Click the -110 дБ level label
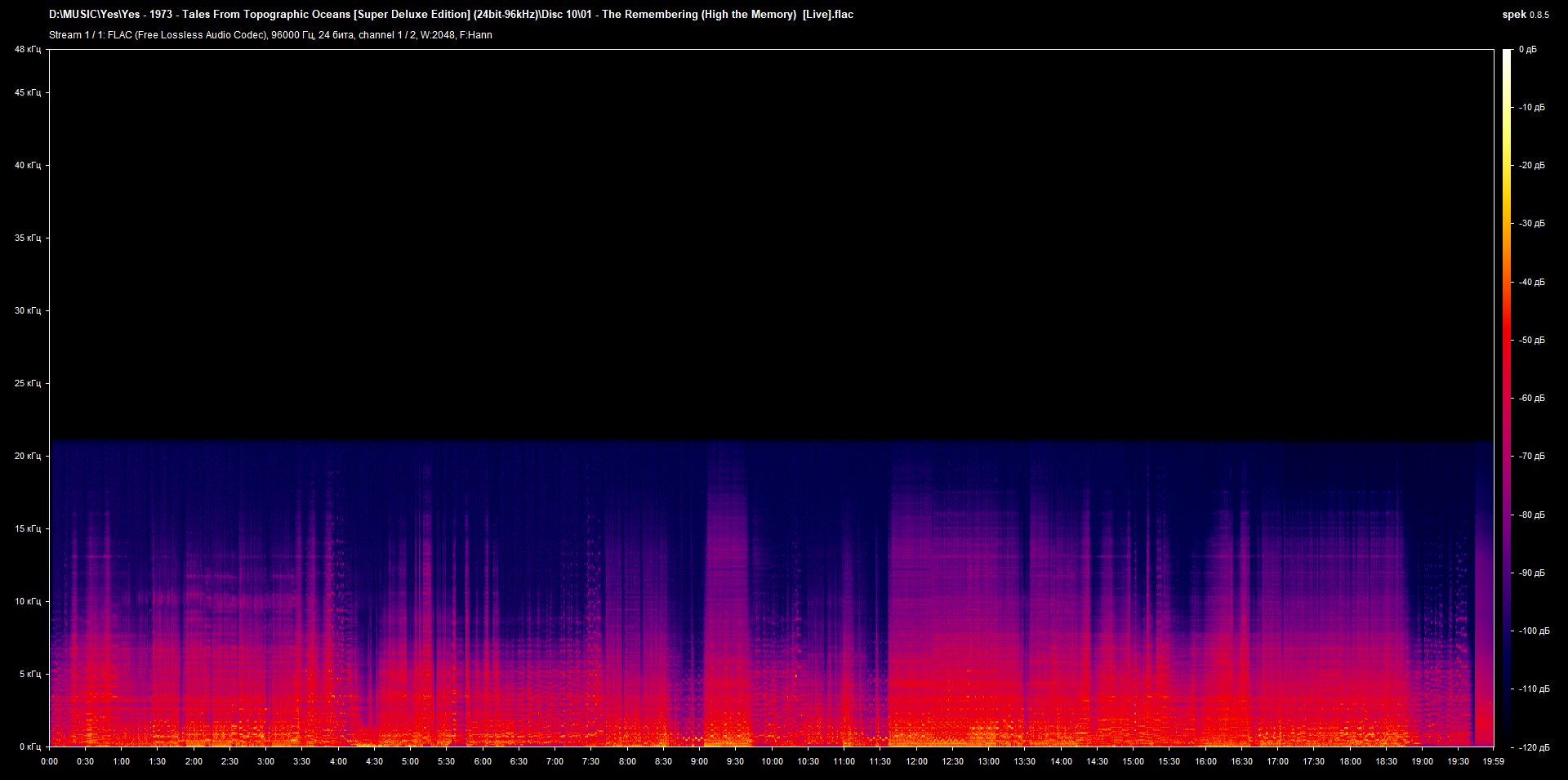The height and width of the screenshot is (780, 1568). click(1535, 689)
